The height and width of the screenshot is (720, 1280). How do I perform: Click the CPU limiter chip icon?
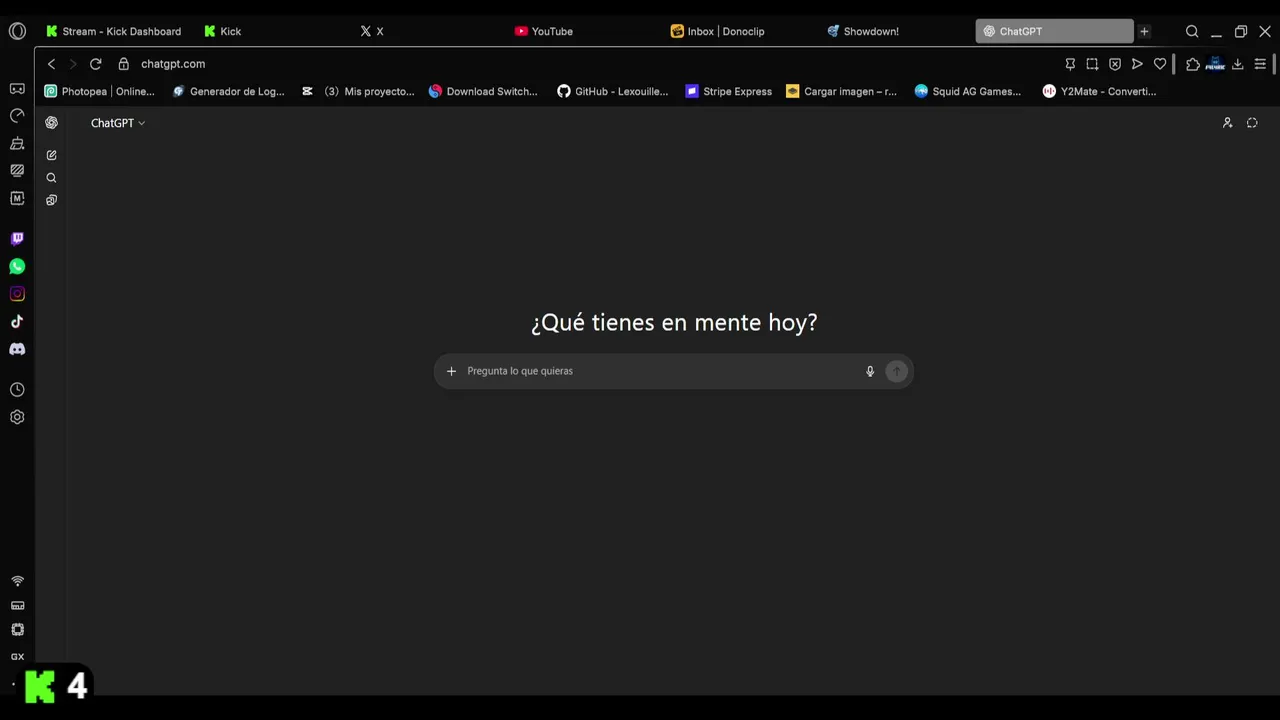pos(17,630)
